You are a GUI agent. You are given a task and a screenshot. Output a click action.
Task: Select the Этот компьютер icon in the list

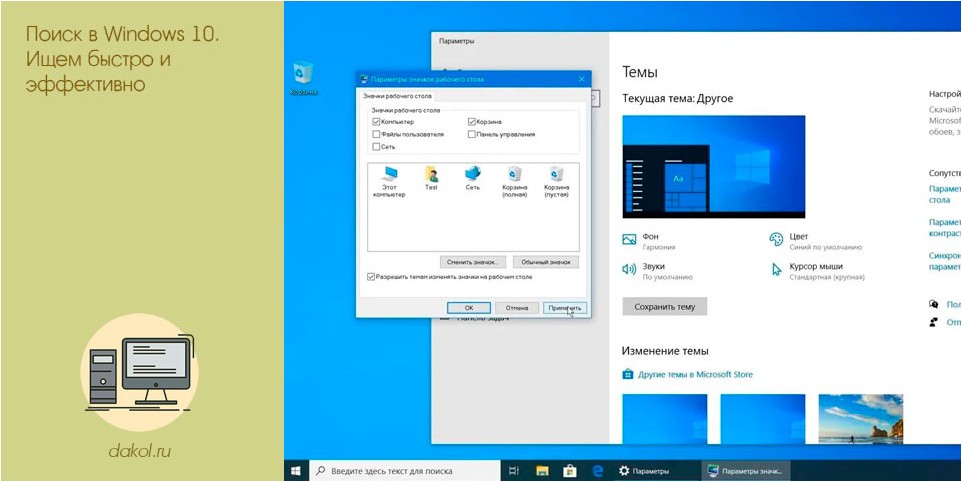tap(390, 182)
